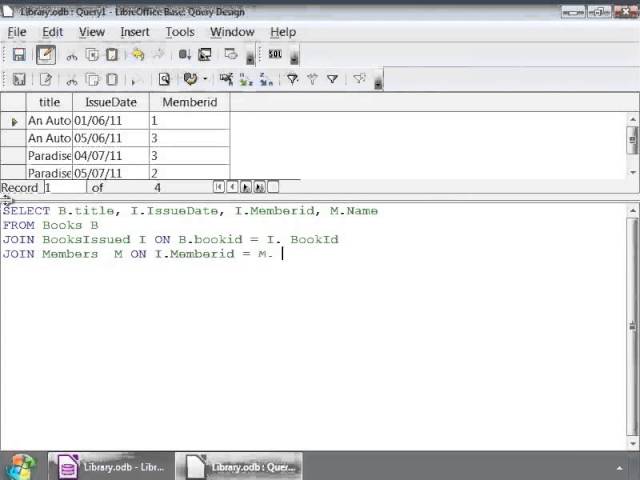Open the Windows Start button
Image resolution: width=640 pixels, height=480 pixels.
(x=21, y=466)
